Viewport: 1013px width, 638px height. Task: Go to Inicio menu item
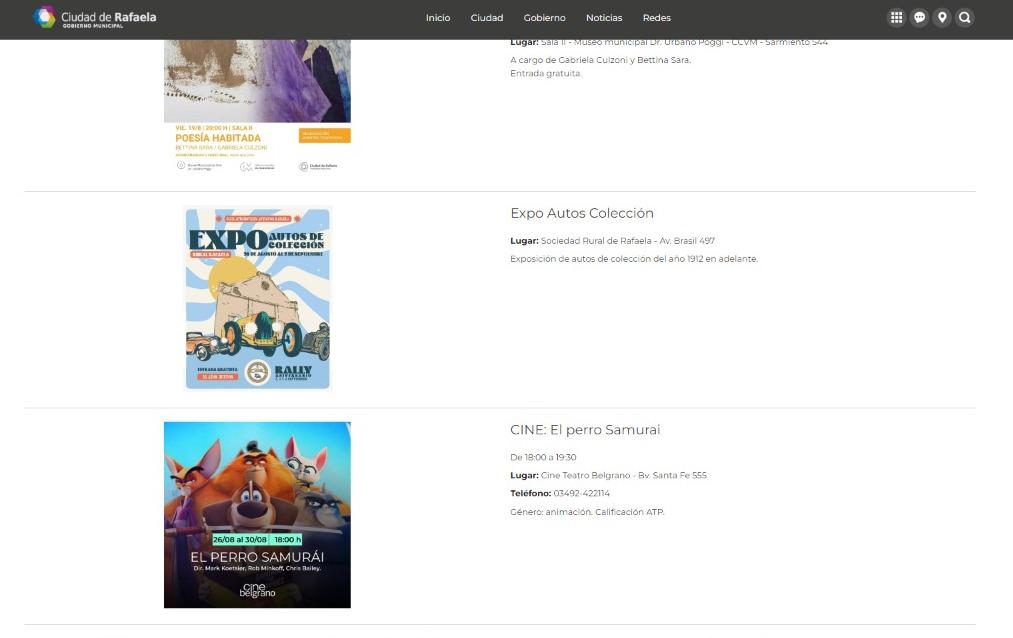437,18
